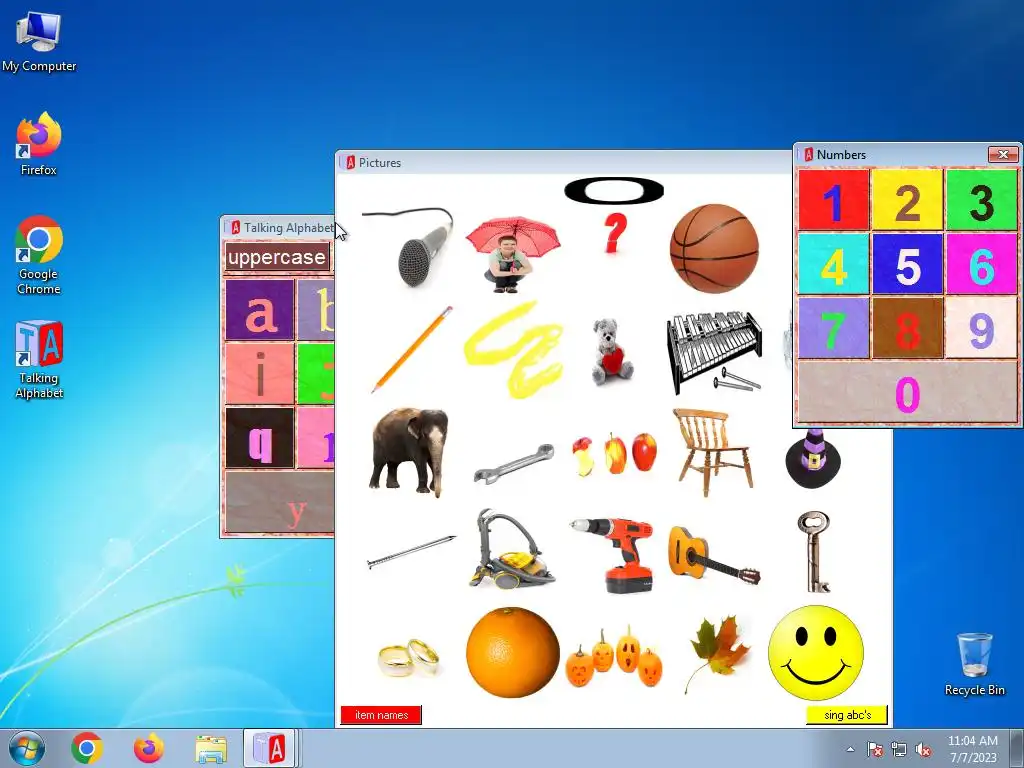Click the guitar picture

tap(714, 555)
